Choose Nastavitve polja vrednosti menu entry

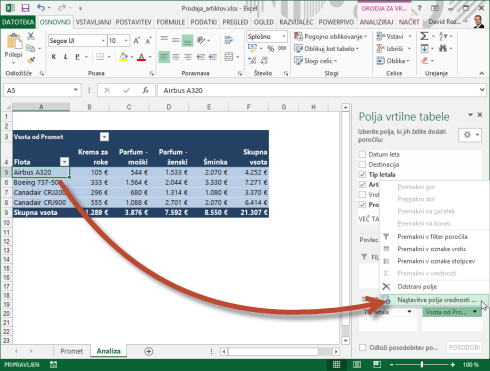tap(434, 300)
